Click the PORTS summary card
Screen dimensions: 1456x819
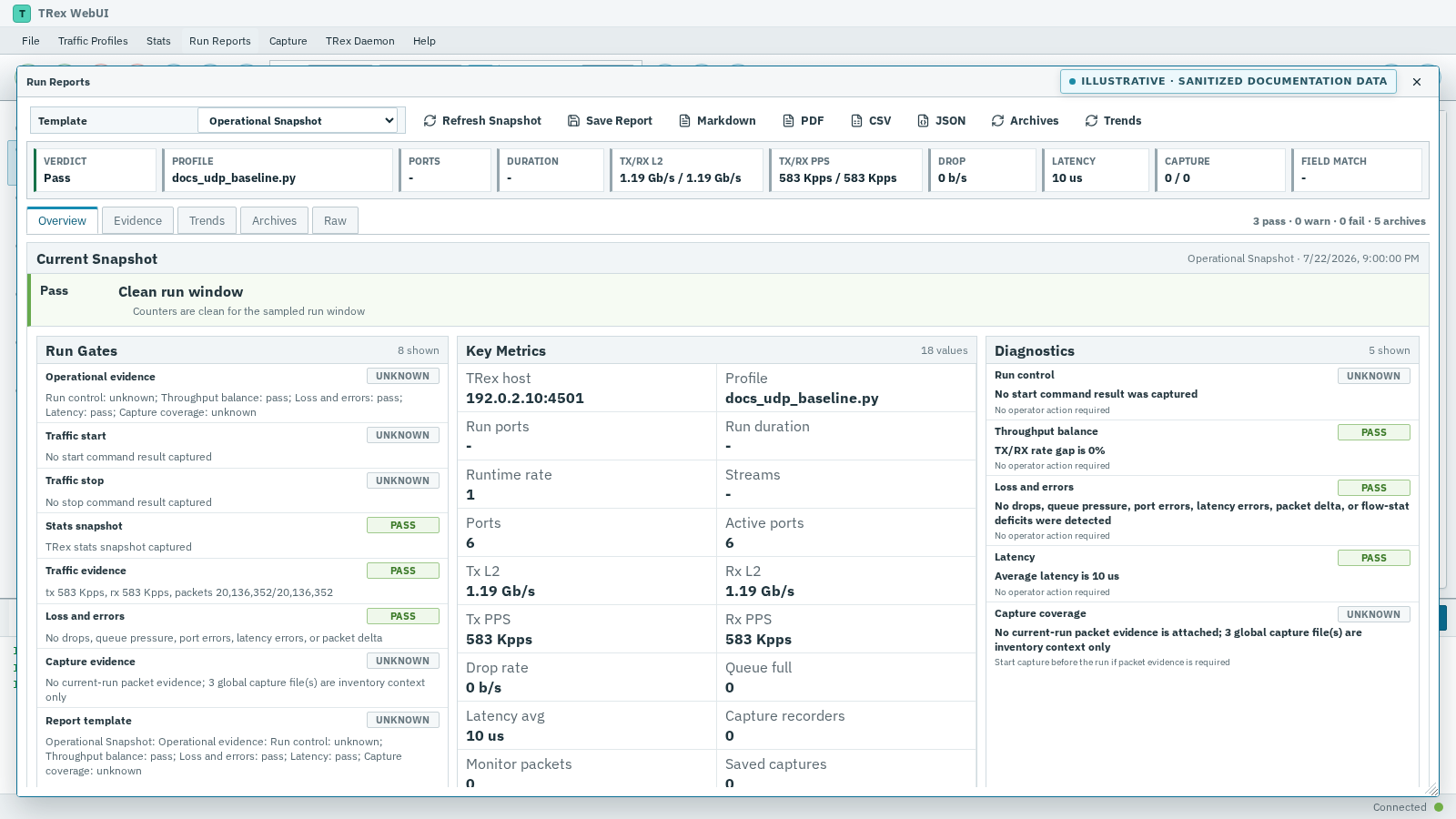tap(445, 170)
